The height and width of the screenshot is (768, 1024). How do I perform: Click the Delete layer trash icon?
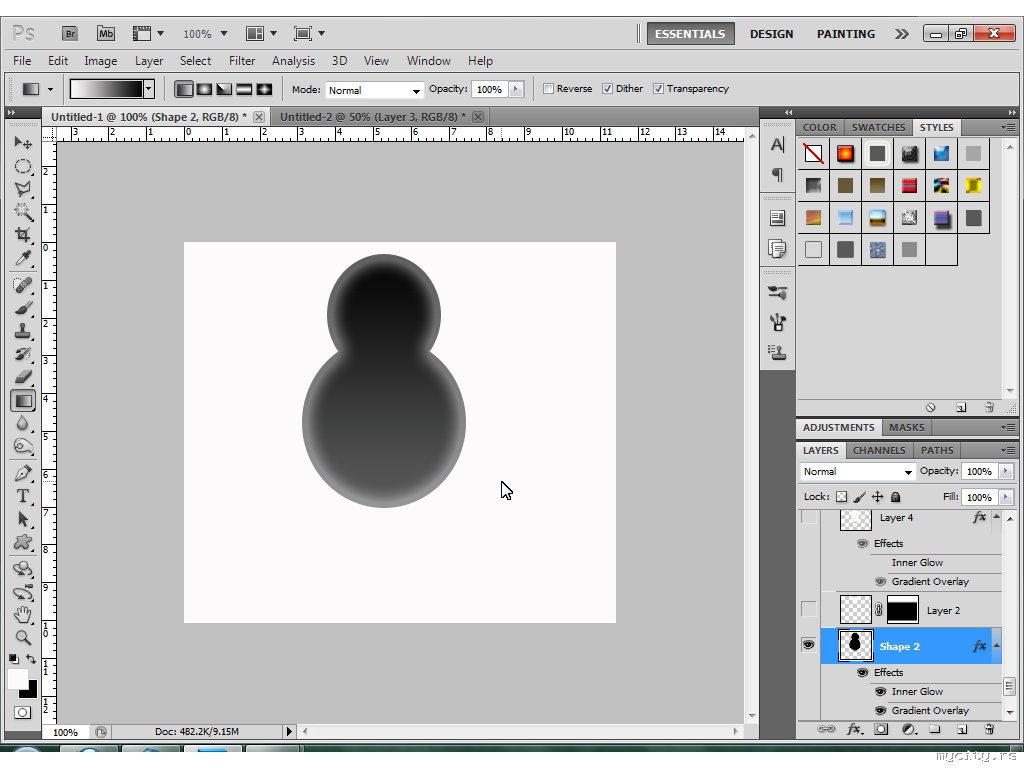point(989,730)
